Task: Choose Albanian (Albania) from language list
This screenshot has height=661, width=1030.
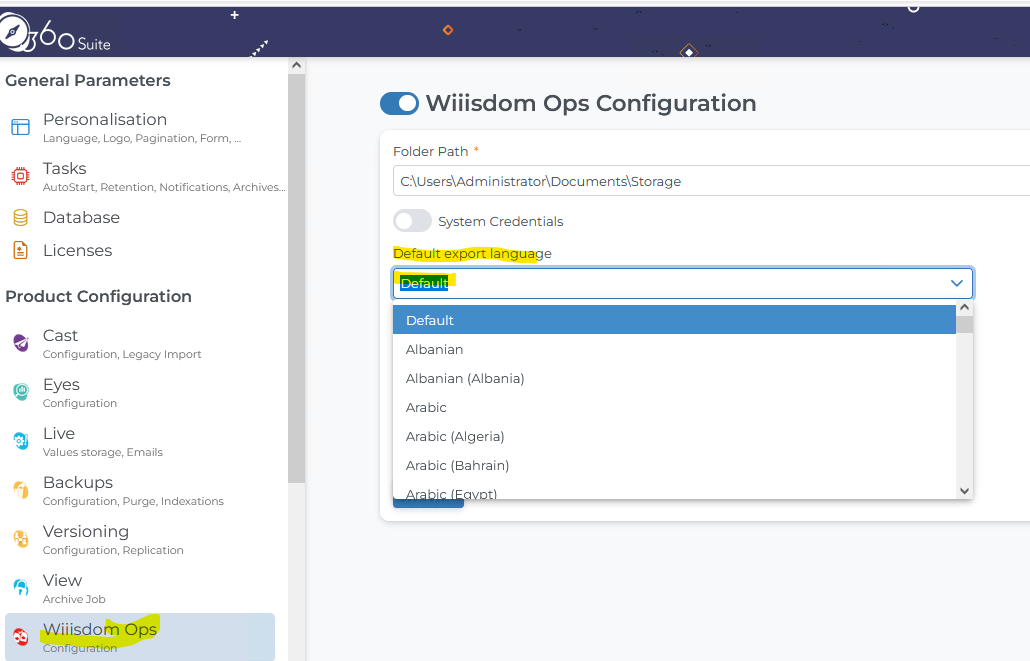Action: 465,378
